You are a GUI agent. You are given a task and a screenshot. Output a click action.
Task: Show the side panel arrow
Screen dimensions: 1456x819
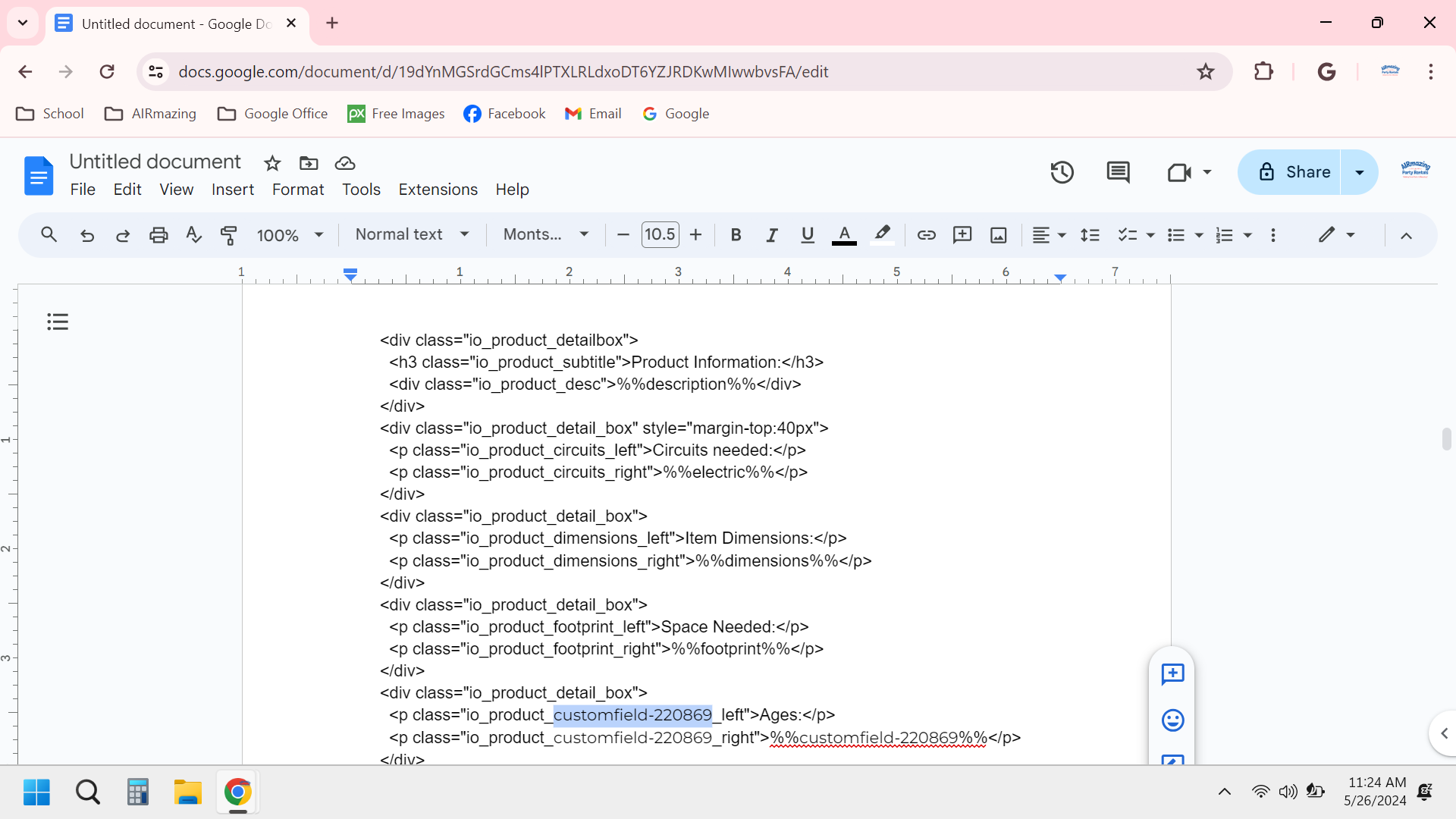tap(1444, 733)
